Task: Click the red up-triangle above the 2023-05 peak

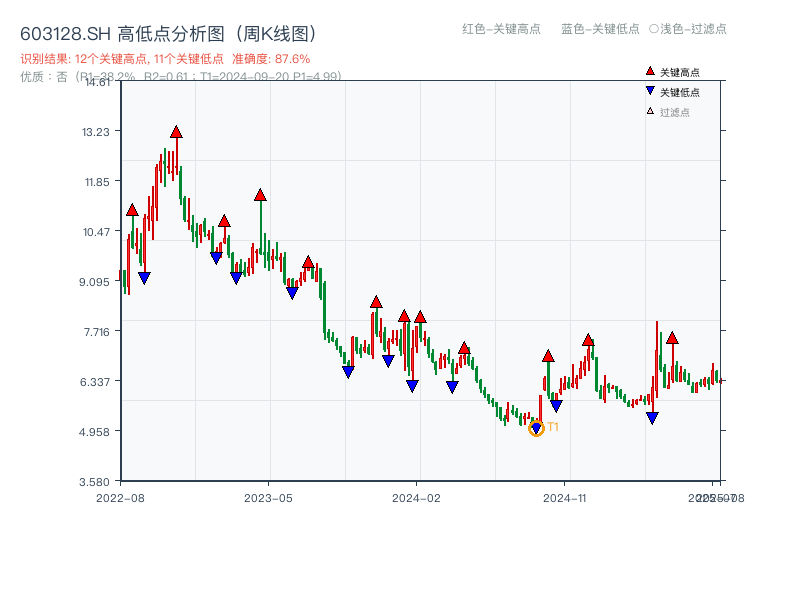Action: (261, 196)
